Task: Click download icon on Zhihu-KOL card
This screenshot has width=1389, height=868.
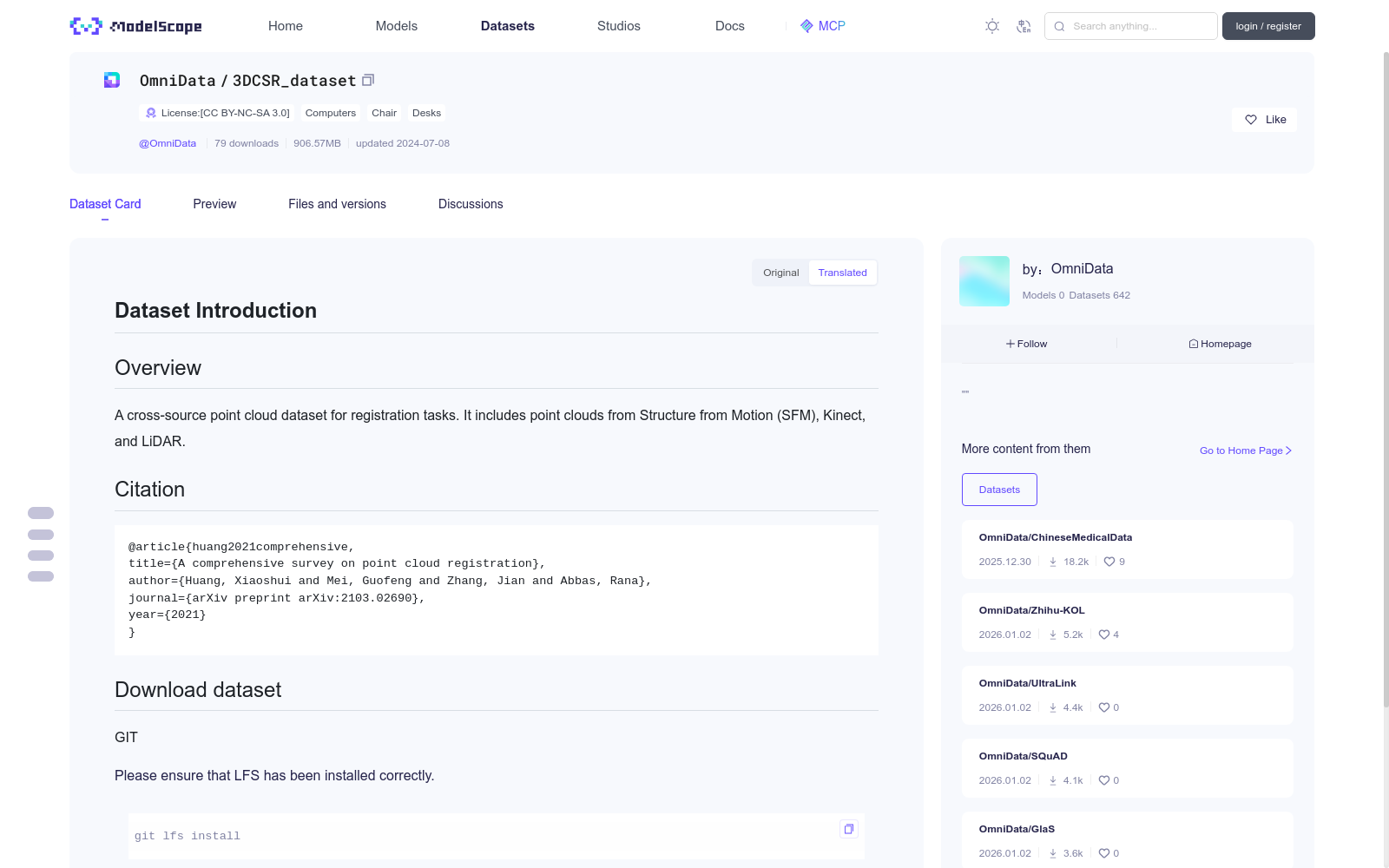Action: coord(1053,635)
